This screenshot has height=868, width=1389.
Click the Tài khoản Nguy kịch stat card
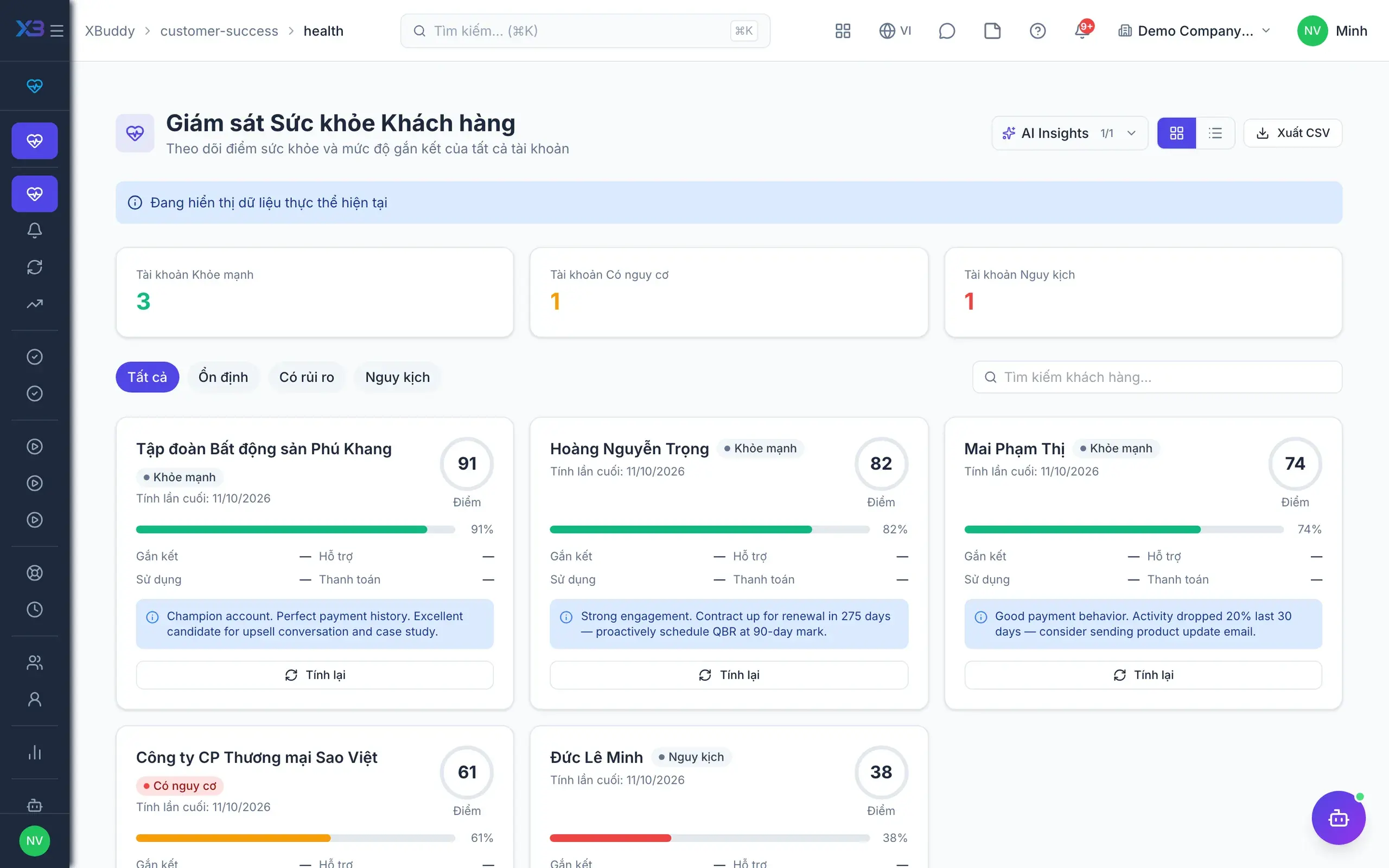point(1143,292)
